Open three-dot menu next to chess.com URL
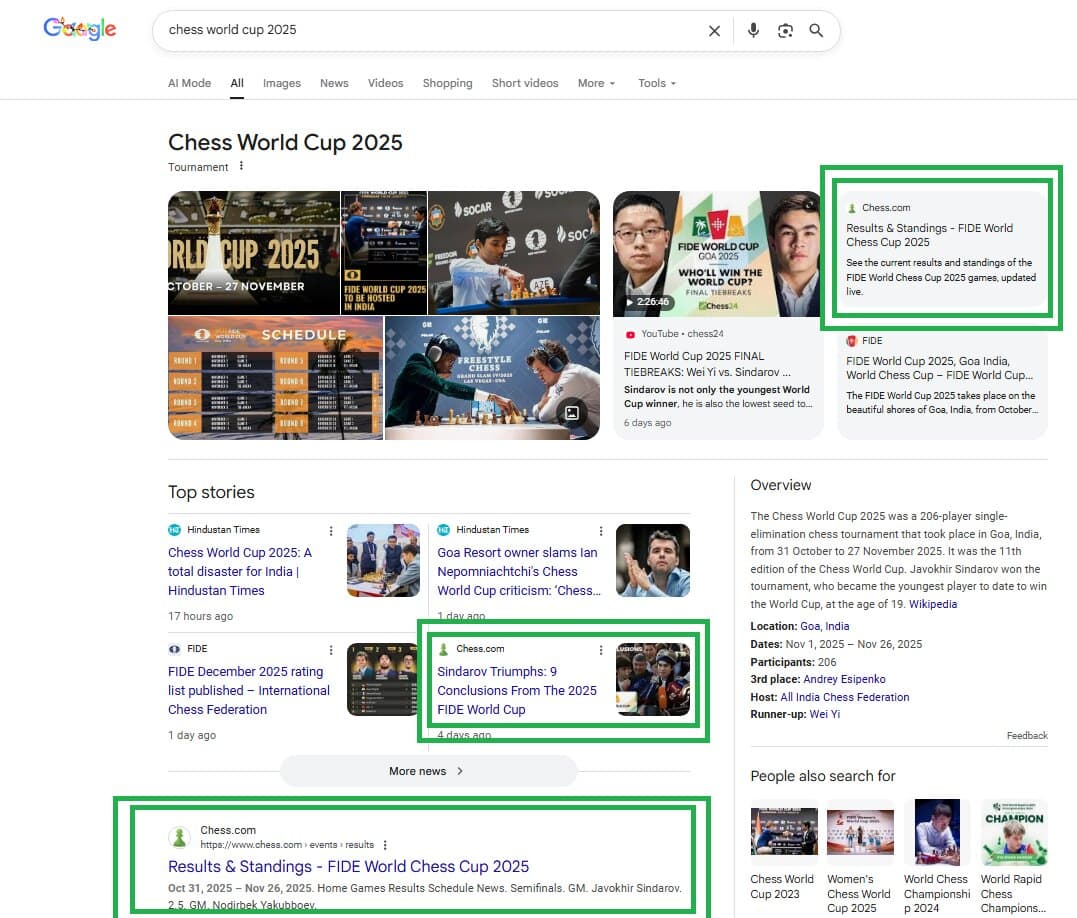 tap(385, 845)
